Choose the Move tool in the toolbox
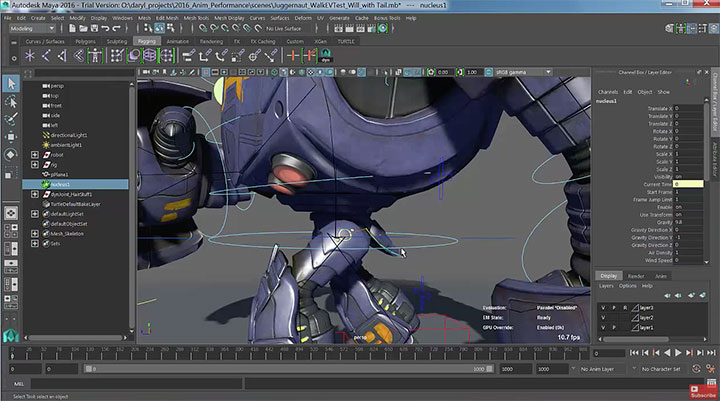 [x=11, y=137]
